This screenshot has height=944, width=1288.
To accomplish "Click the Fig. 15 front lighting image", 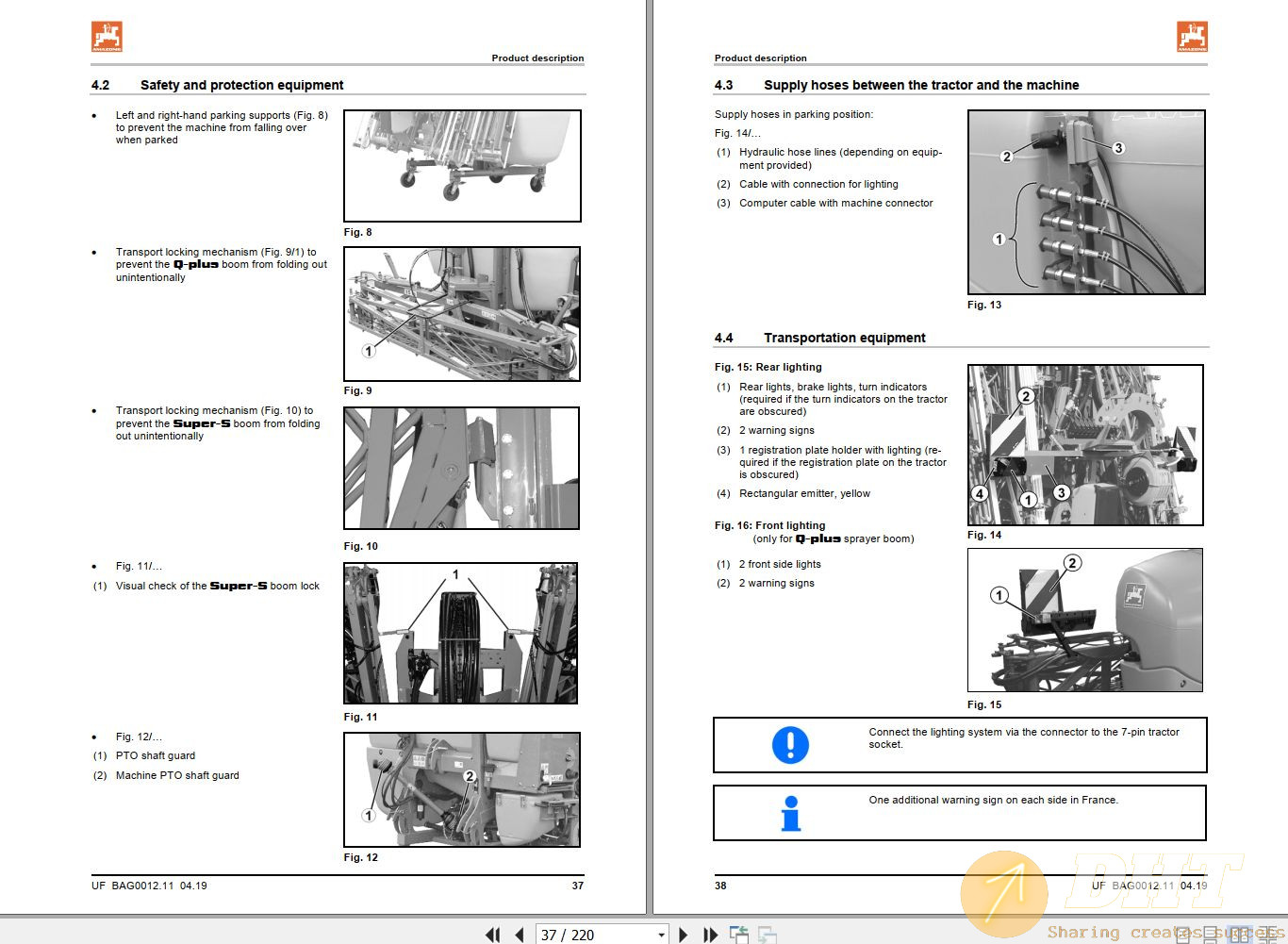I will [1085, 621].
